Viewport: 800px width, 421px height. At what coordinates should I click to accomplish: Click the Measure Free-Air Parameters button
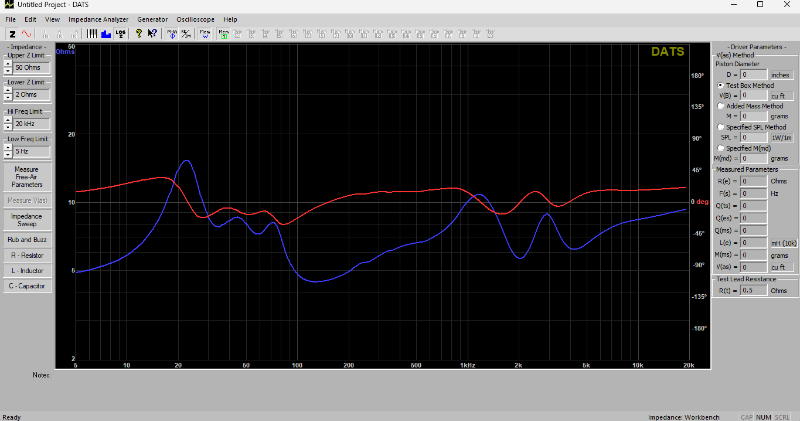coord(27,177)
